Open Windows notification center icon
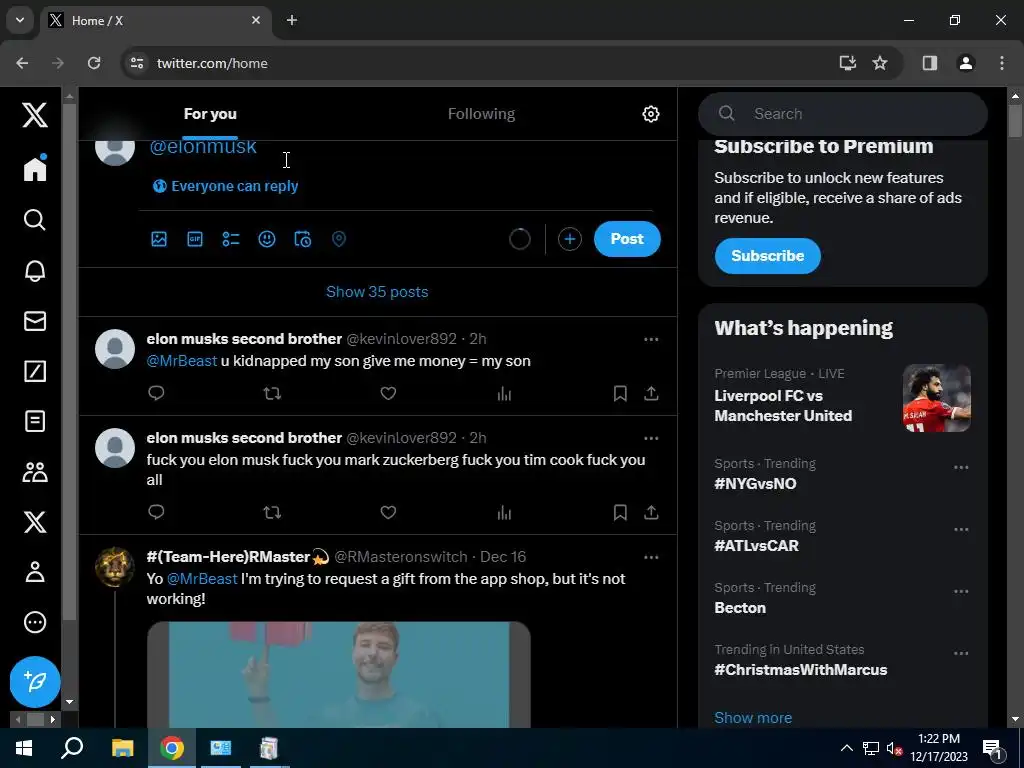The image size is (1024, 768). (992, 748)
